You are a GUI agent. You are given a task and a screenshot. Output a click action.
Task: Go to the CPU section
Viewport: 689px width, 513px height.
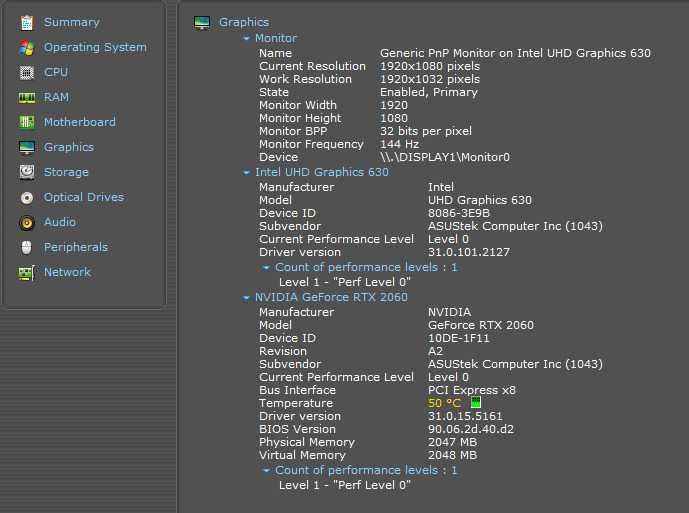[x=56, y=72]
